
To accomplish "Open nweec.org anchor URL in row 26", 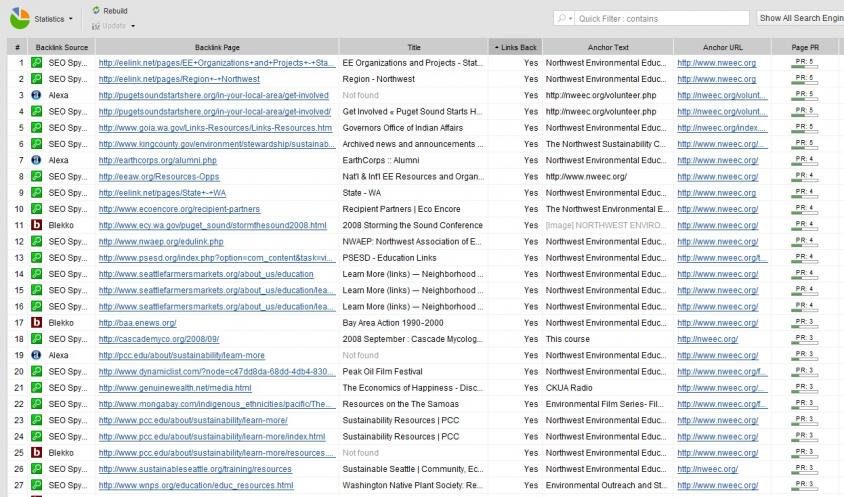I will 707,468.
